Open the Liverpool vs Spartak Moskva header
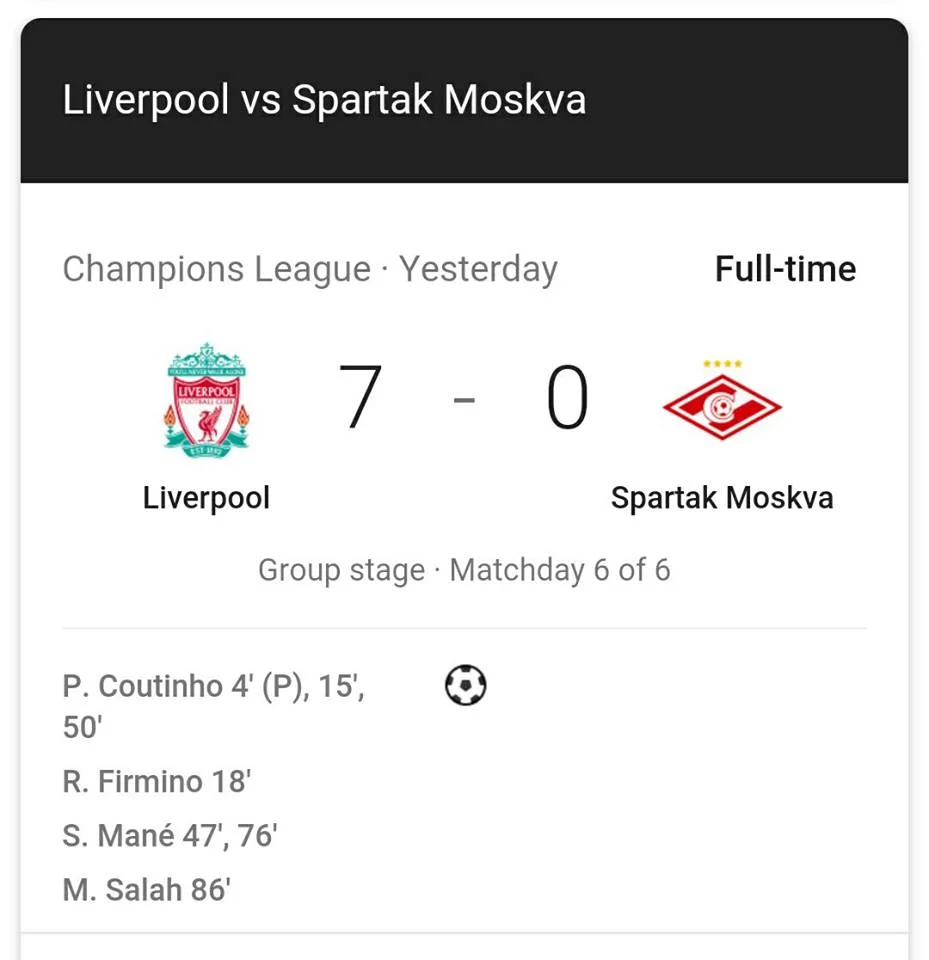Screen dimensions: 929x960 (324, 101)
